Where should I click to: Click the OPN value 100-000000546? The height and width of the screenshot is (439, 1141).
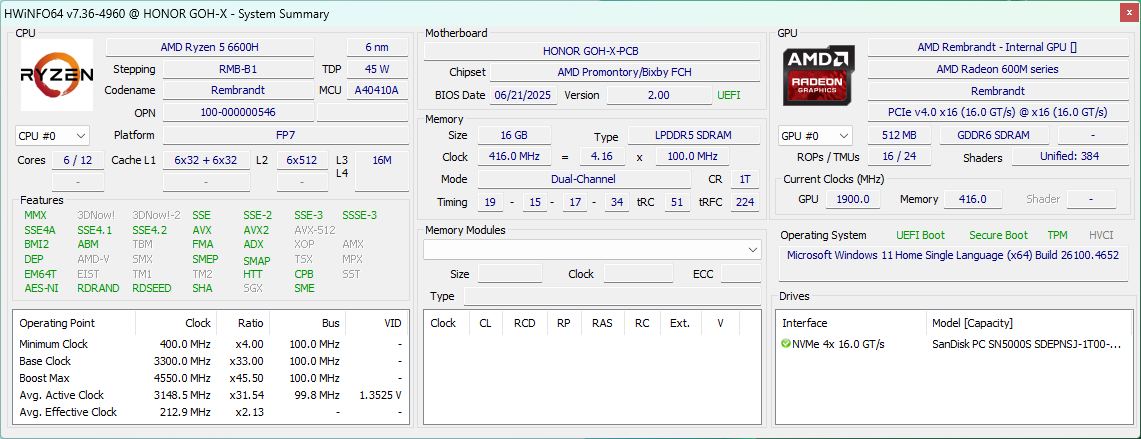click(x=238, y=112)
